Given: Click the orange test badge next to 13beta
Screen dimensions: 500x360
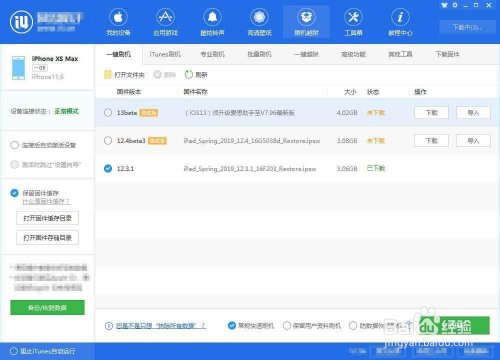Looking at the screenshot, I should (x=149, y=113).
